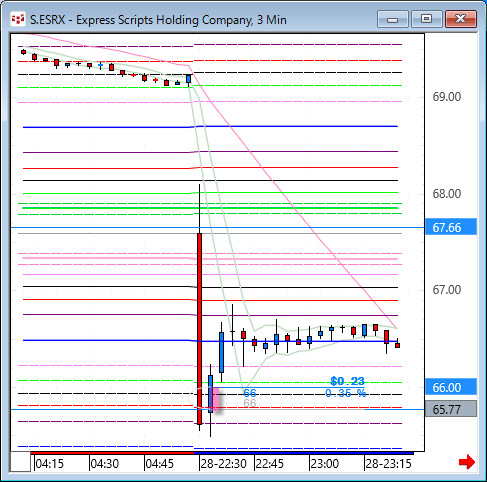
Task: Click the pink order marker rectangle
Action: (x=216, y=399)
